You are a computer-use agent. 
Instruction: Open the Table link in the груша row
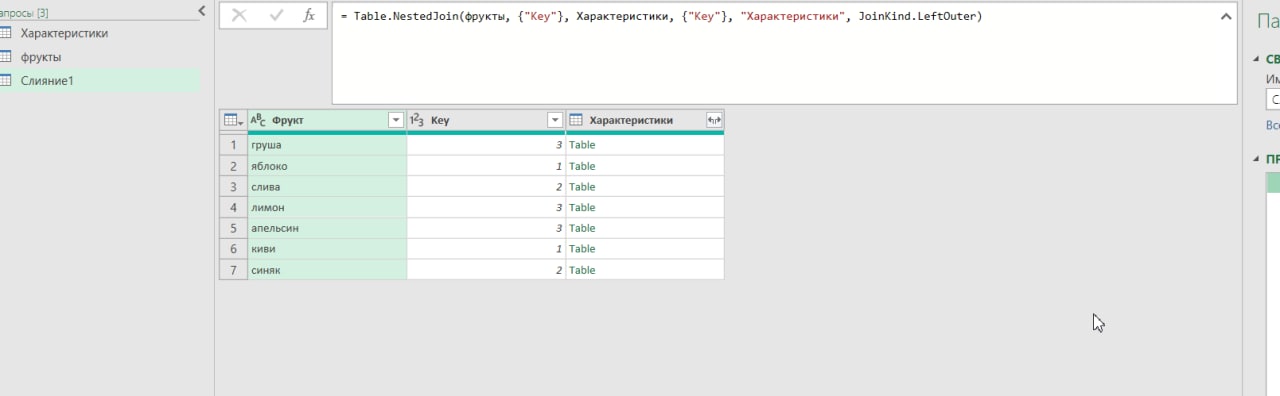coord(582,145)
